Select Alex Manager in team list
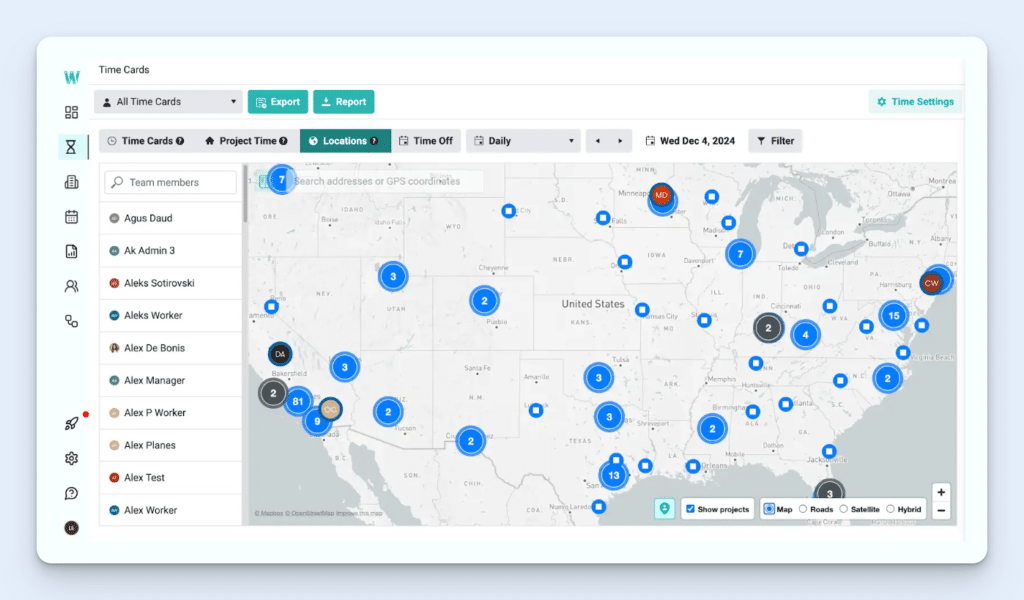 170,380
